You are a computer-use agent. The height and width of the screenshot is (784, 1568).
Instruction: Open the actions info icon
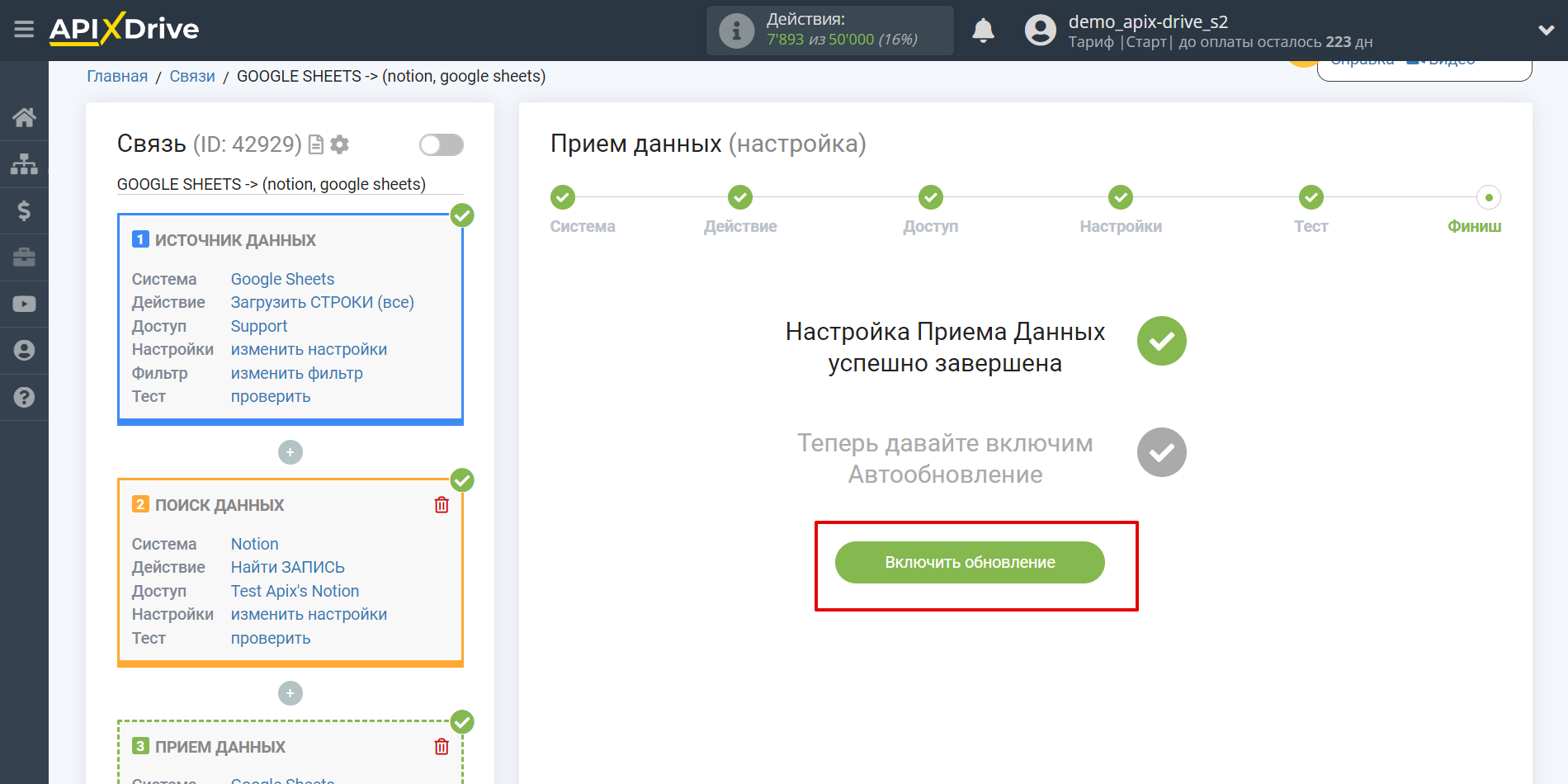736,31
